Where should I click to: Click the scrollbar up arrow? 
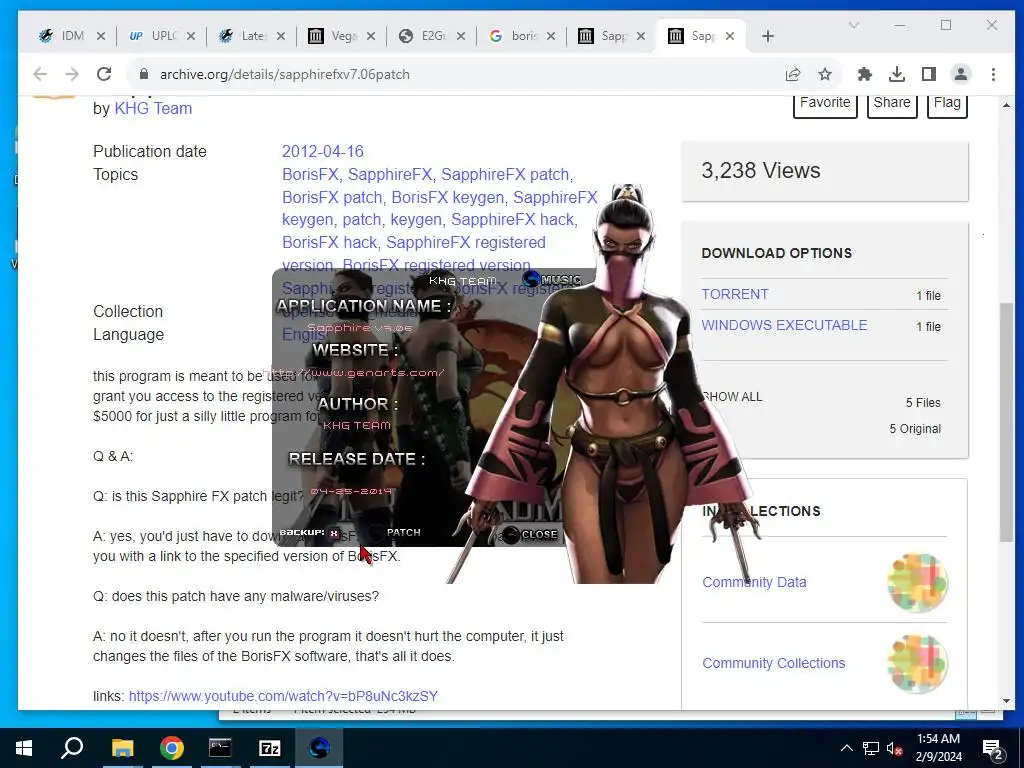pyautogui.click(x=1006, y=104)
